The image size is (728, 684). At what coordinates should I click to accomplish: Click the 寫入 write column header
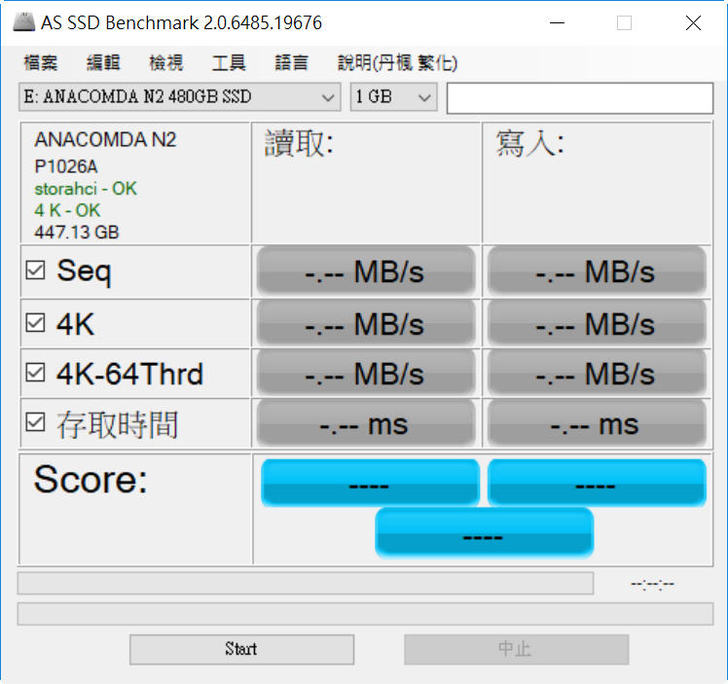530,143
